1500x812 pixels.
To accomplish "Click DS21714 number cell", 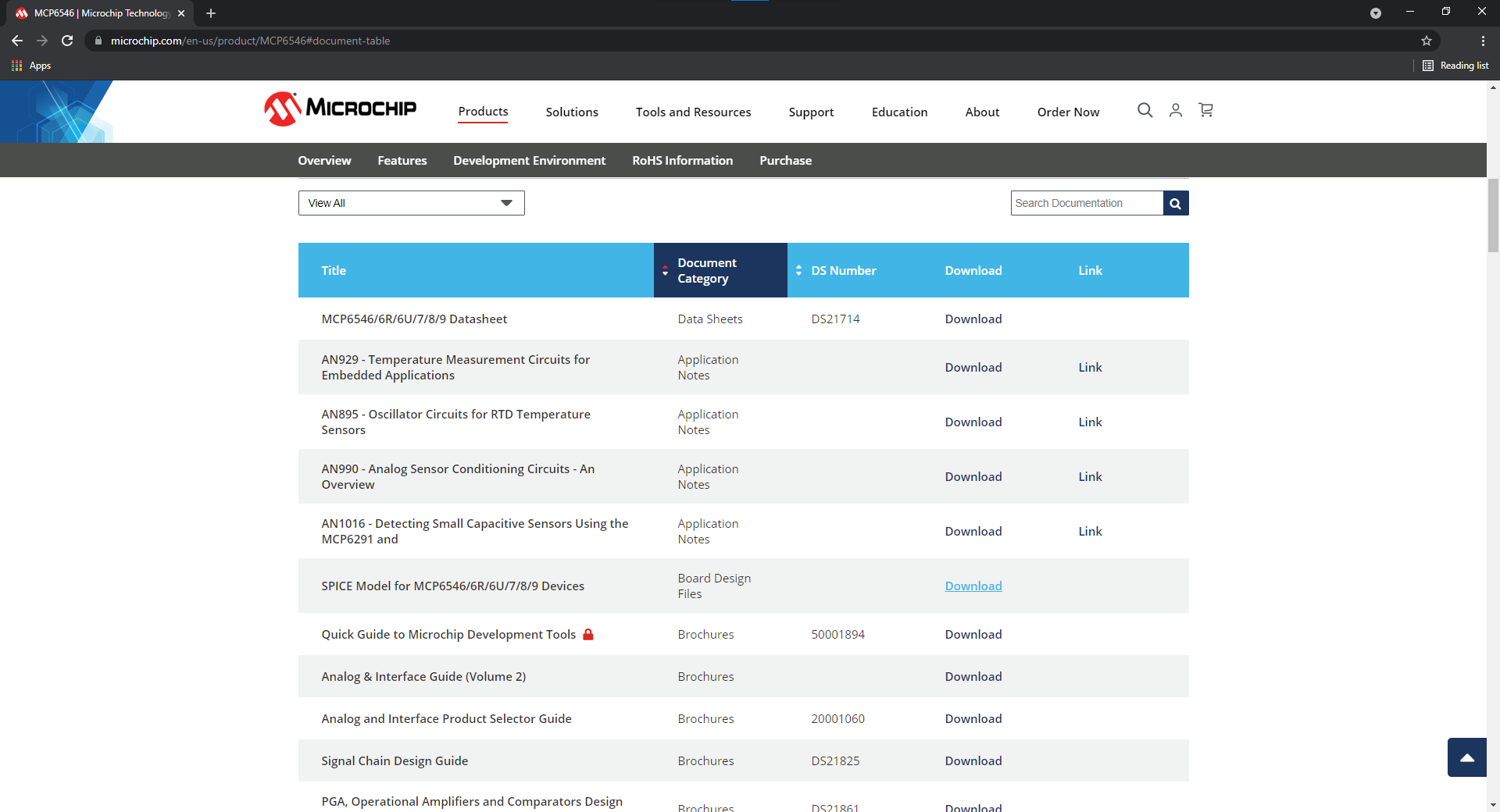I will [x=835, y=319].
